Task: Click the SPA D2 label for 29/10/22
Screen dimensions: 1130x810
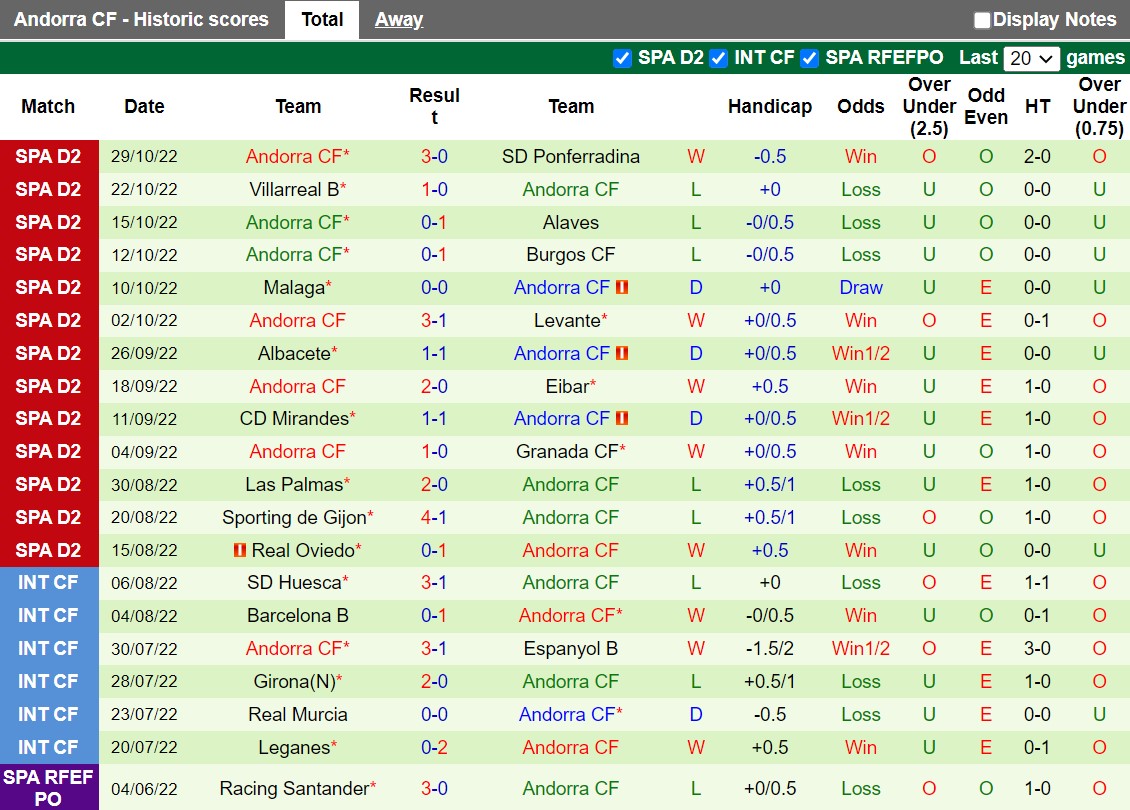Action: [48, 156]
